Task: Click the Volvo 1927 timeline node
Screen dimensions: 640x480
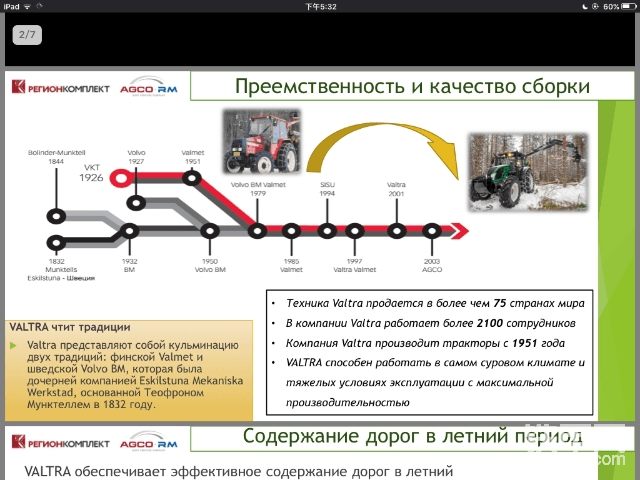Action: 136,203
